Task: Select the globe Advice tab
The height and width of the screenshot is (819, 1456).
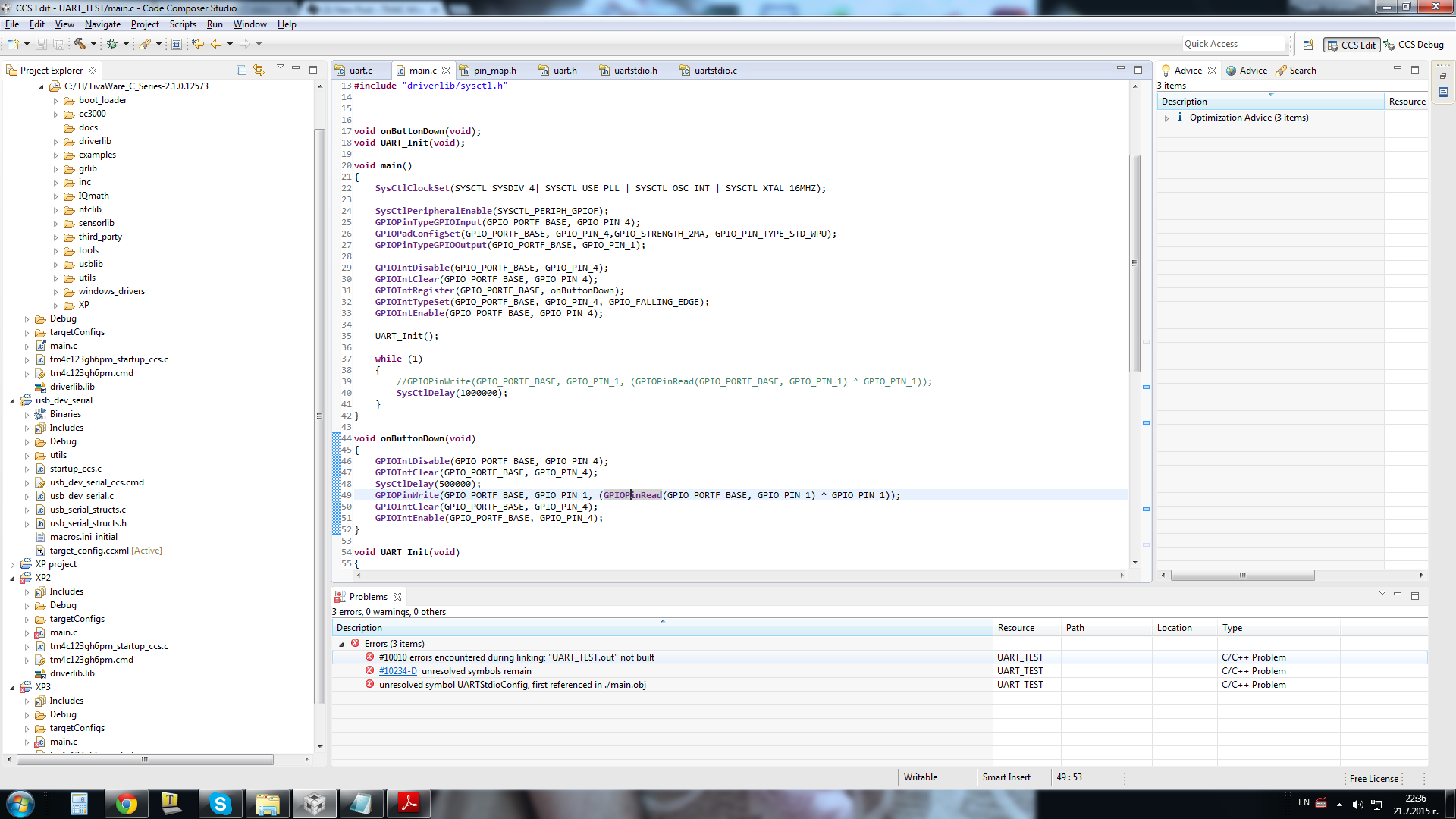Action: (1247, 71)
